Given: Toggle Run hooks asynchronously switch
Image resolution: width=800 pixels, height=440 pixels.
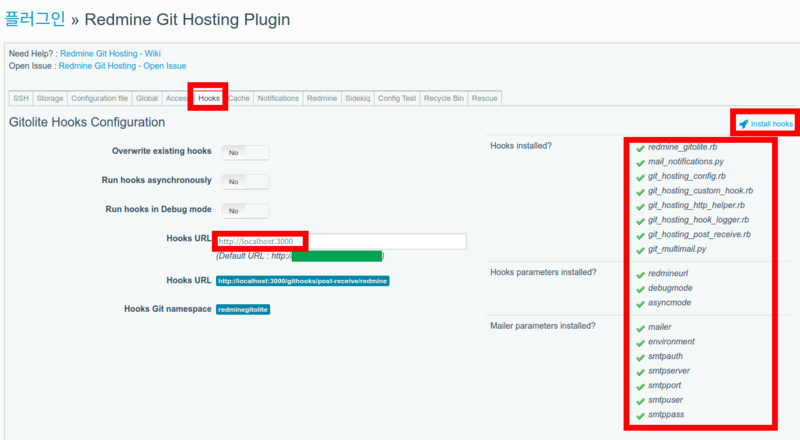Looking at the screenshot, I should coord(245,182).
